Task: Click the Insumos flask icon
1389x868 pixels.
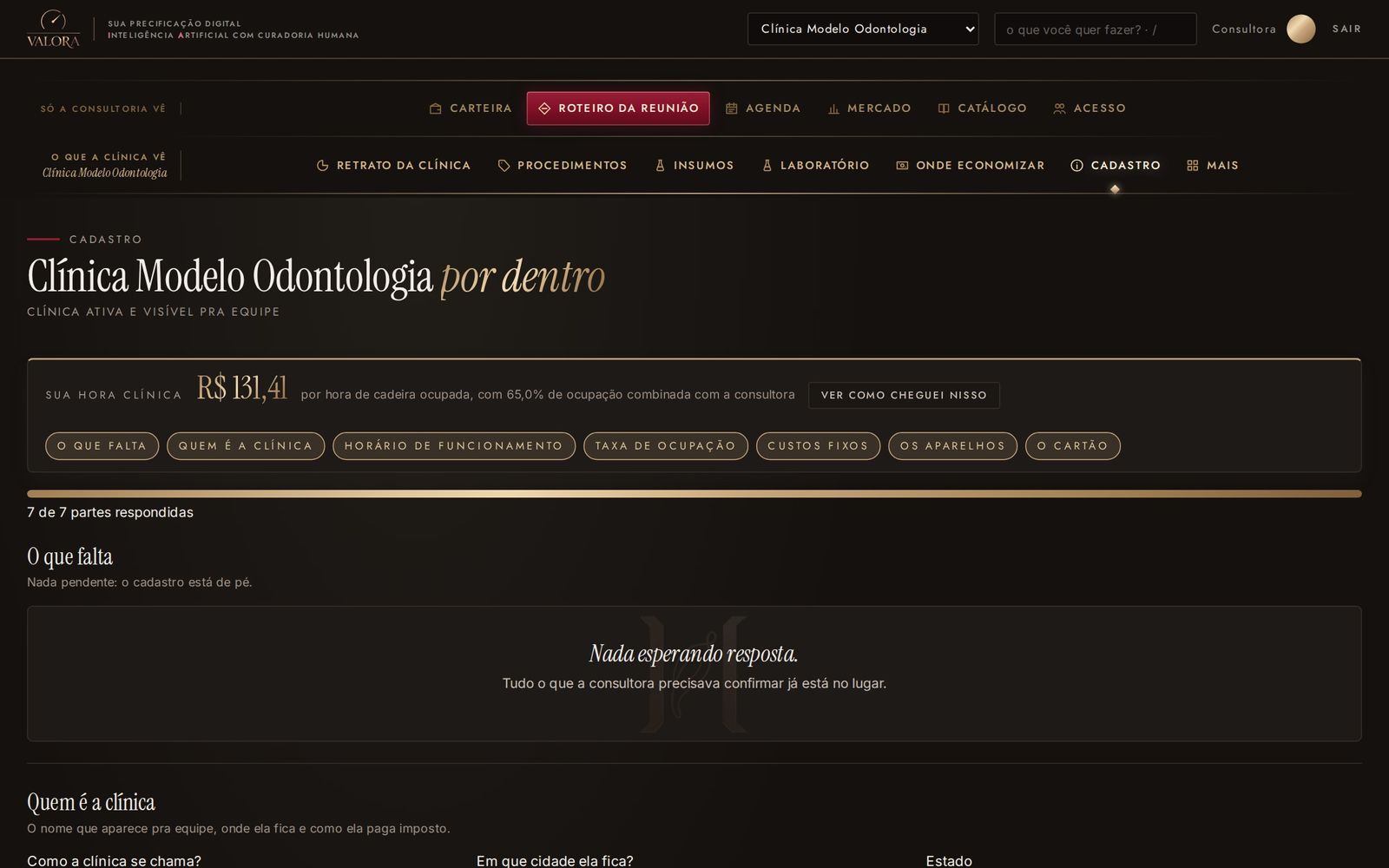Action: [x=660, y=166]
